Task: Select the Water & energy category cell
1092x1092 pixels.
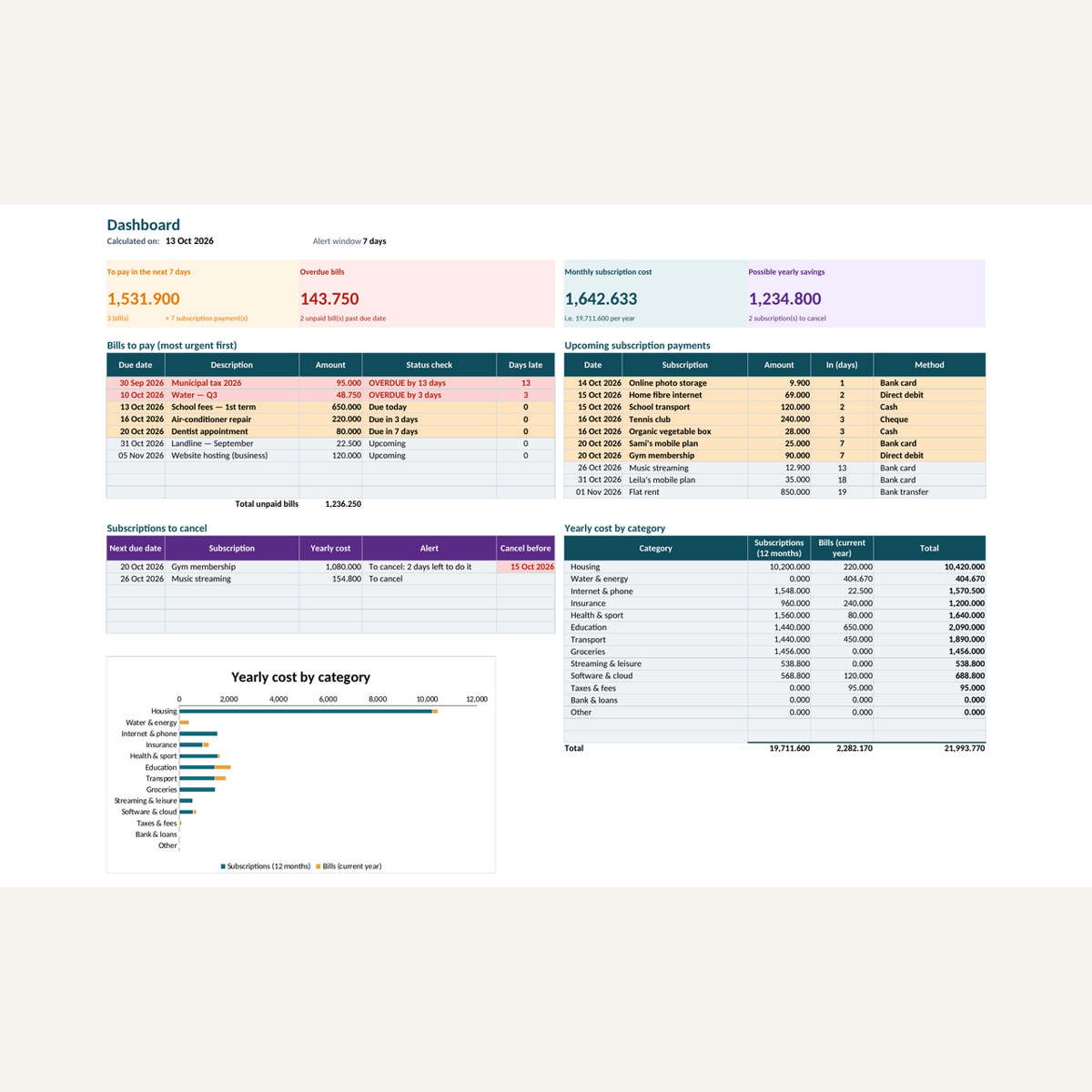Action: pos(655,579)
